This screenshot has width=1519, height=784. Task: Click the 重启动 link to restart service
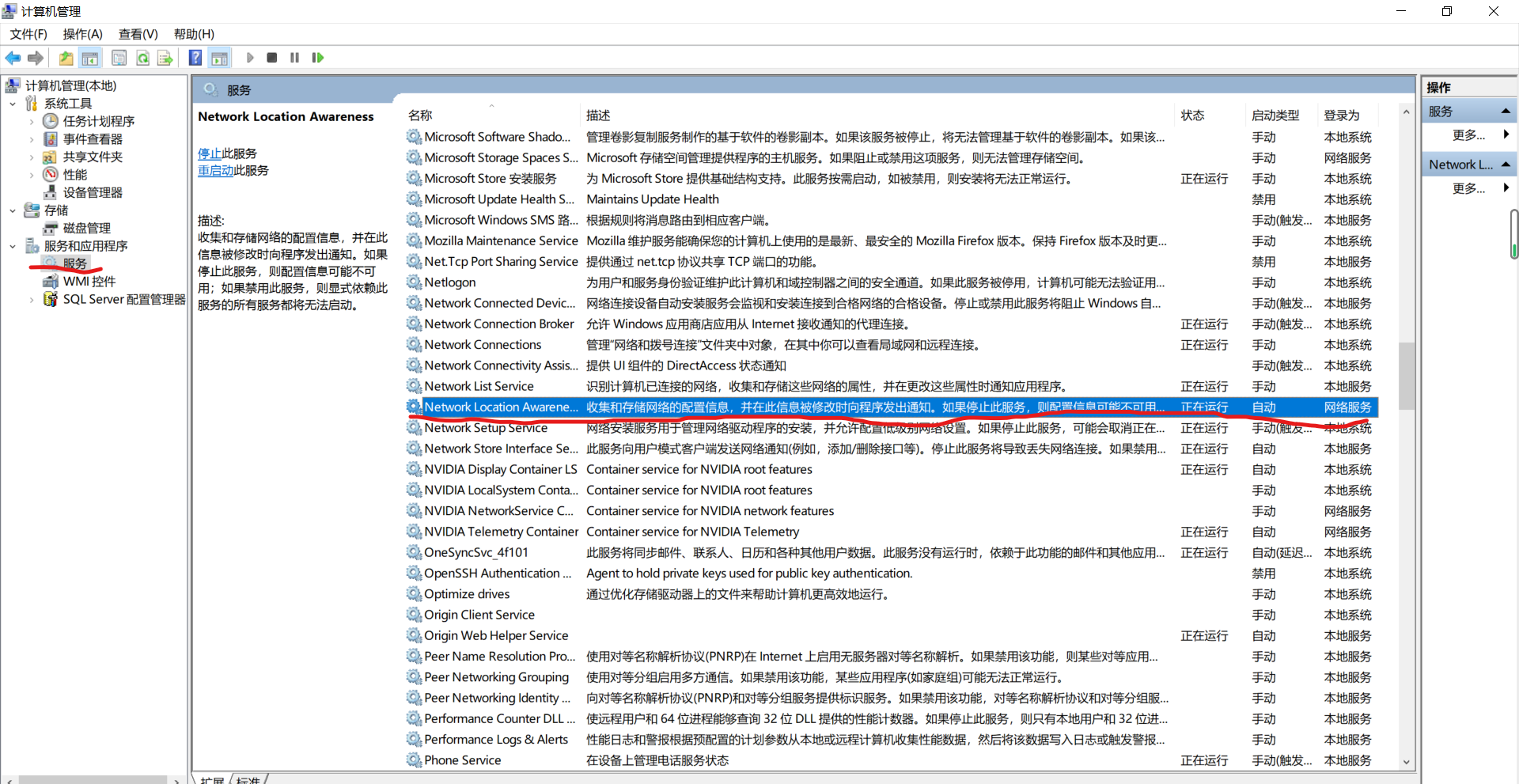click(x=215, y=170)
